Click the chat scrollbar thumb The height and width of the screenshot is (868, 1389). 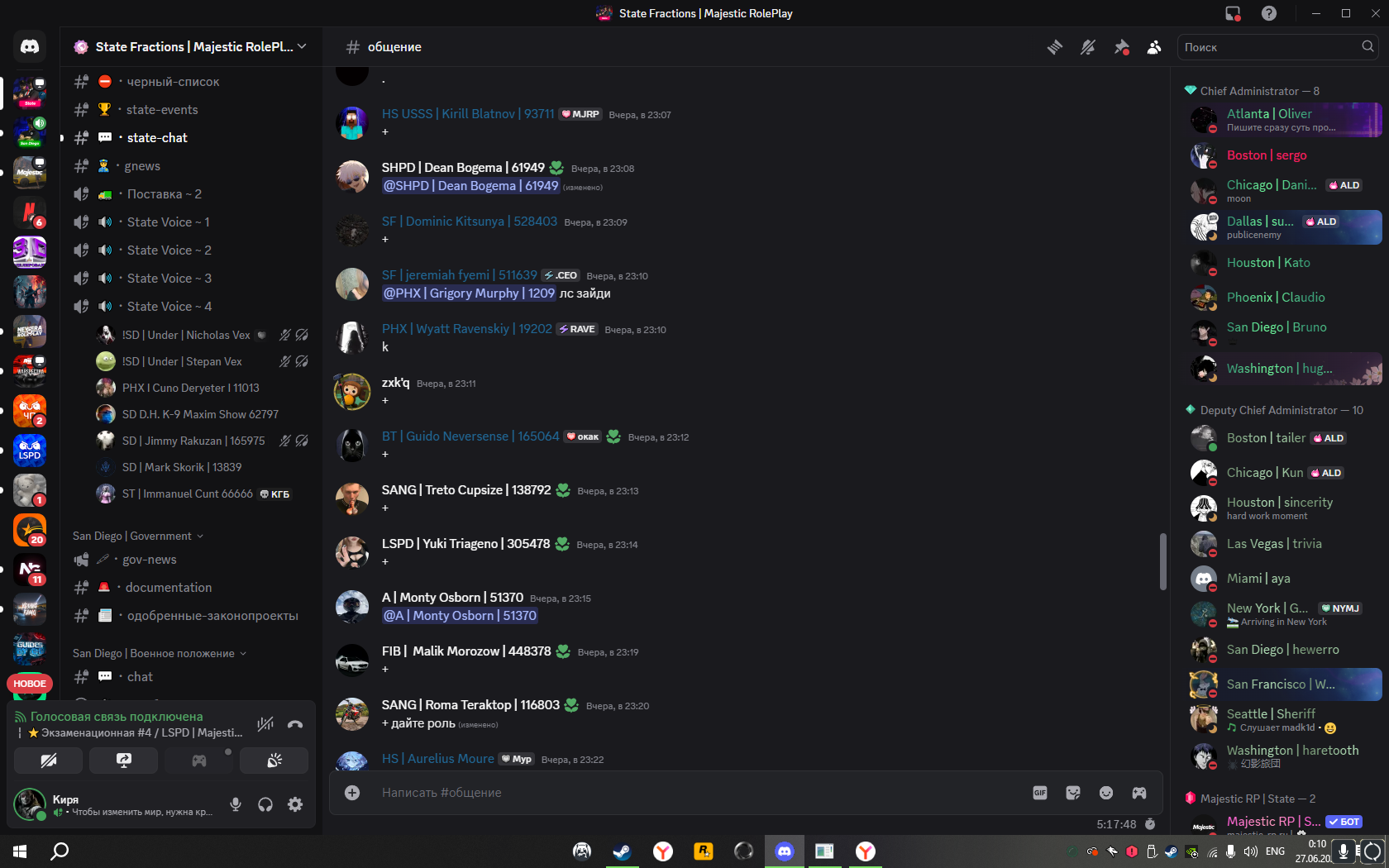coord(1162,561)
